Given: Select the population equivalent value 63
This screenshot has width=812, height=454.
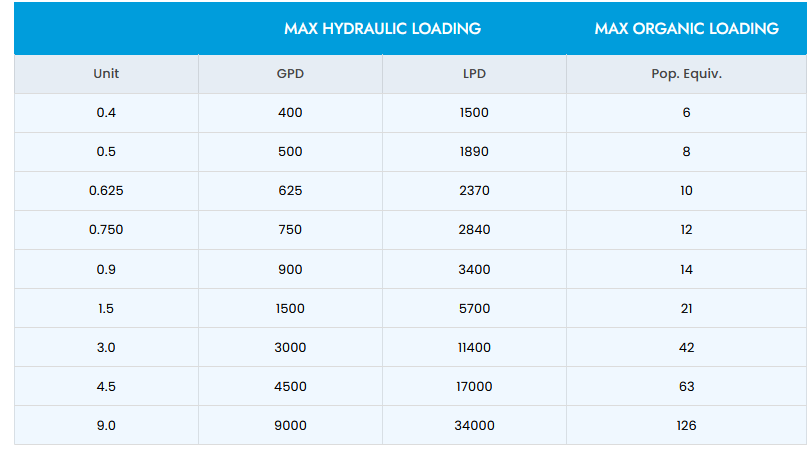Looking at the screenshot, I should (686, 386).
